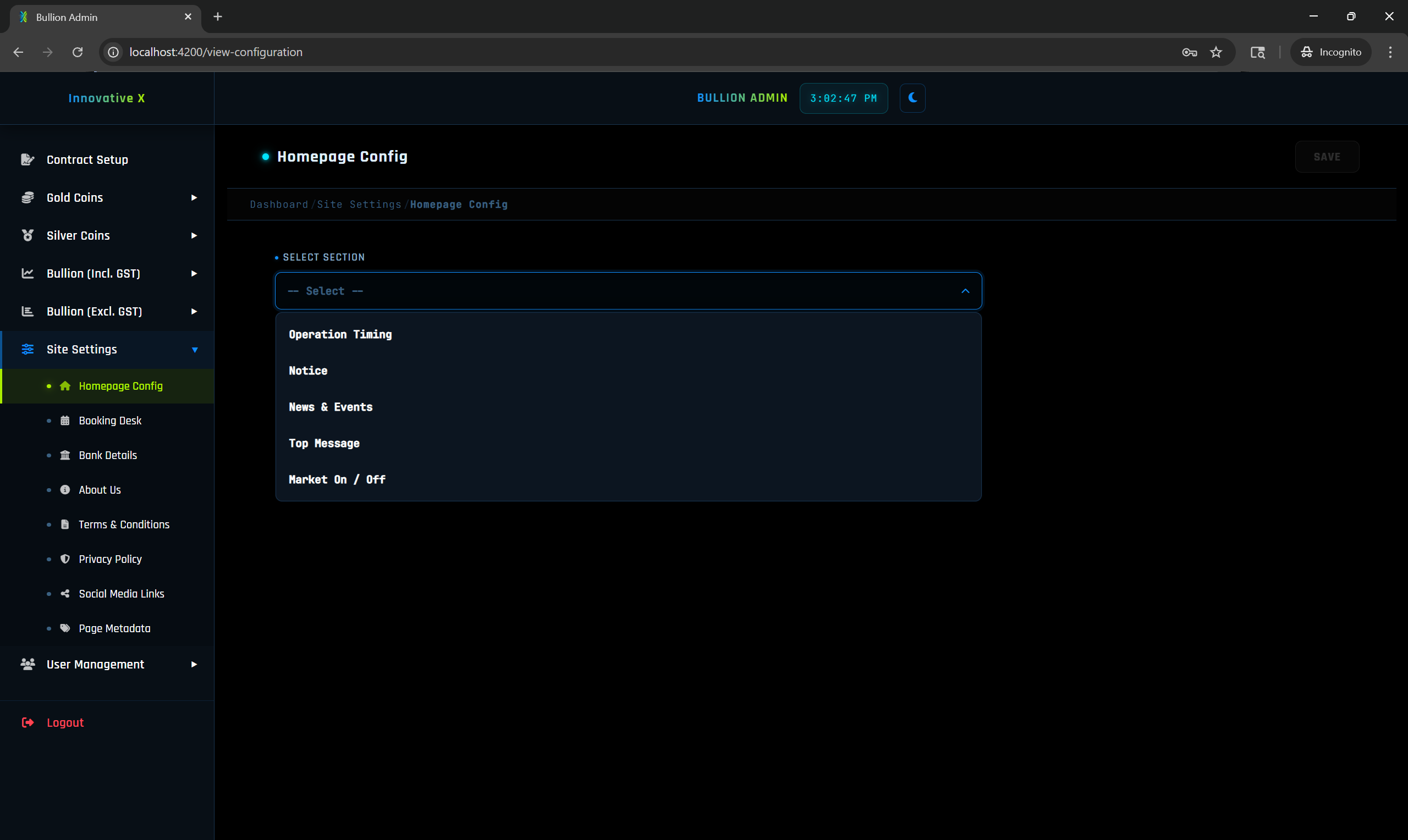1408x840 pixels.
Task: Go to Dashboard via breadcrumb
Action: coord(278,205)
